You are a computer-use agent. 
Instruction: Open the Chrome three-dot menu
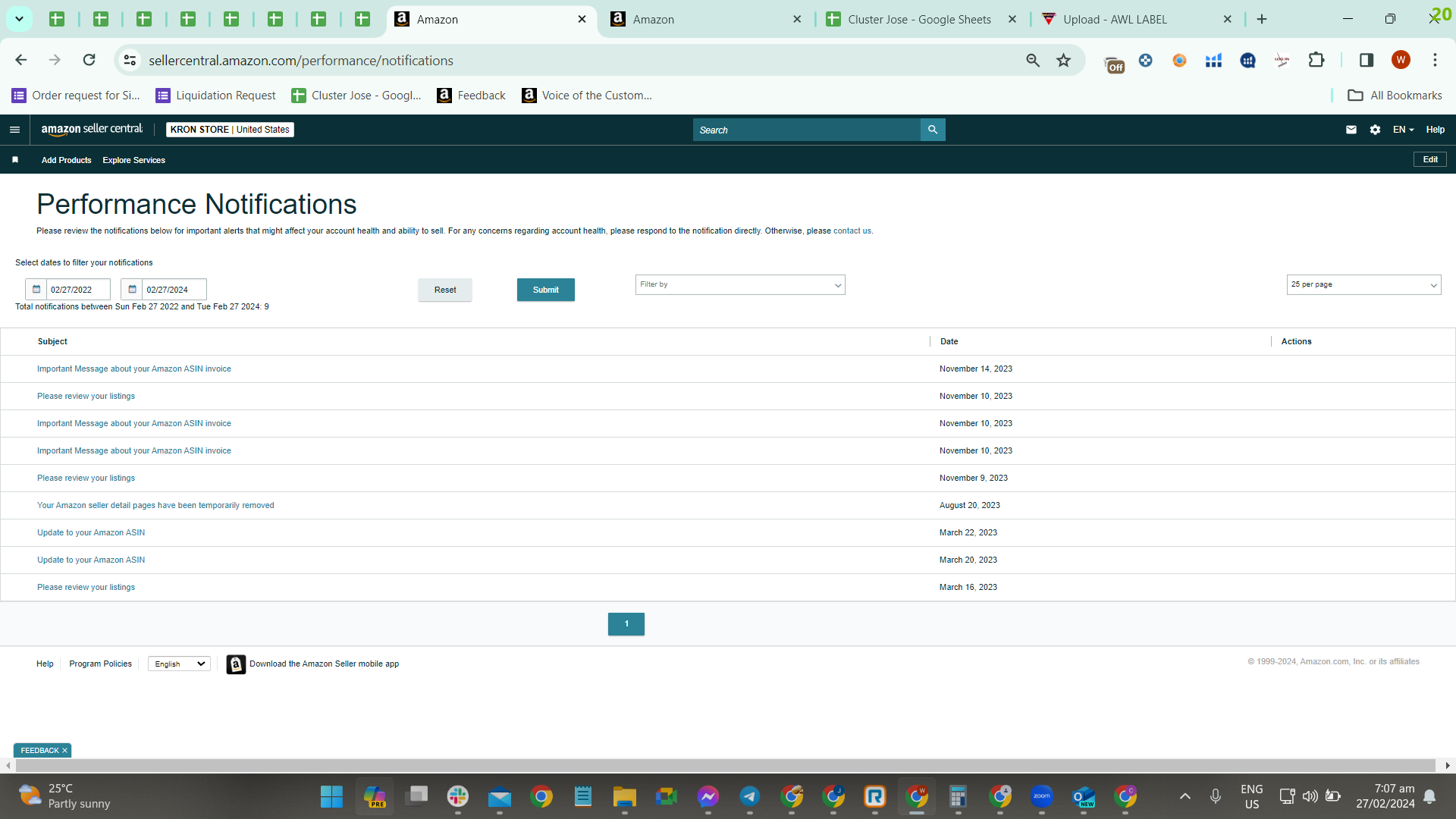pyautogui.click(x=1435, y=60)
